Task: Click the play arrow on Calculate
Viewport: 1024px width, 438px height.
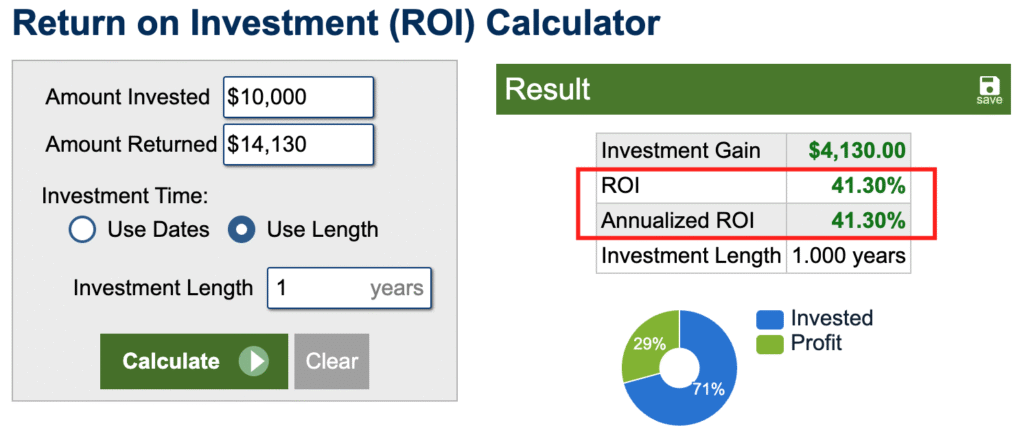Action: [x=253, y=361]
